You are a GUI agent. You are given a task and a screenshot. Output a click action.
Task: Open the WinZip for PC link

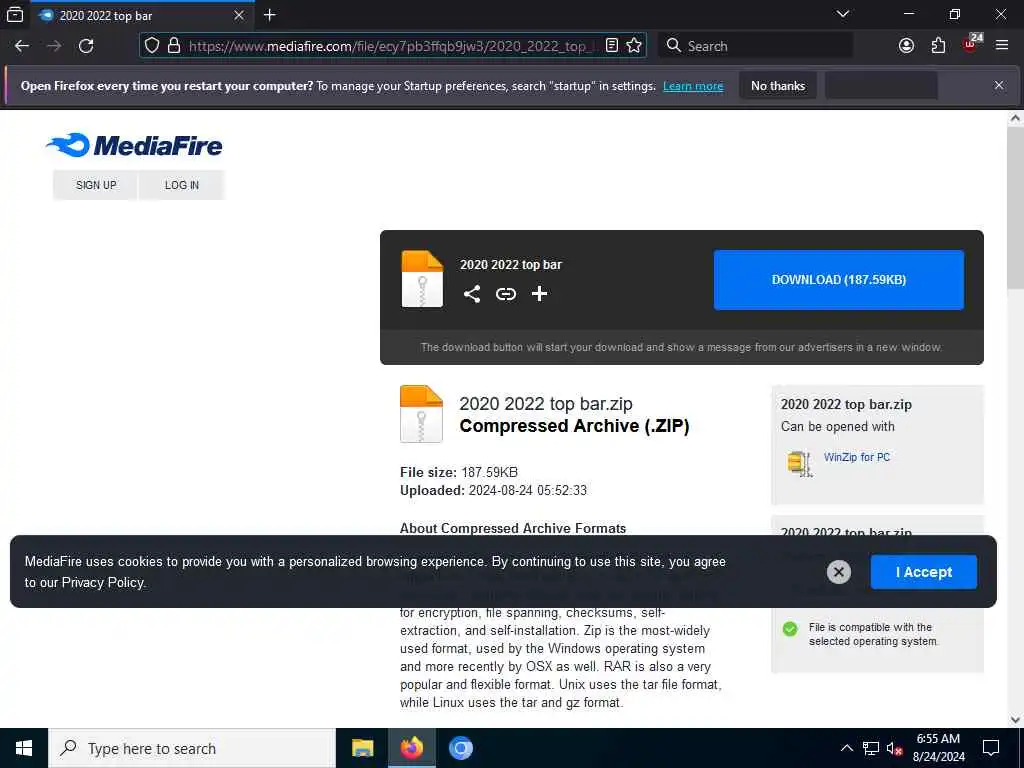pyautogui.click(x=857, y=457)
